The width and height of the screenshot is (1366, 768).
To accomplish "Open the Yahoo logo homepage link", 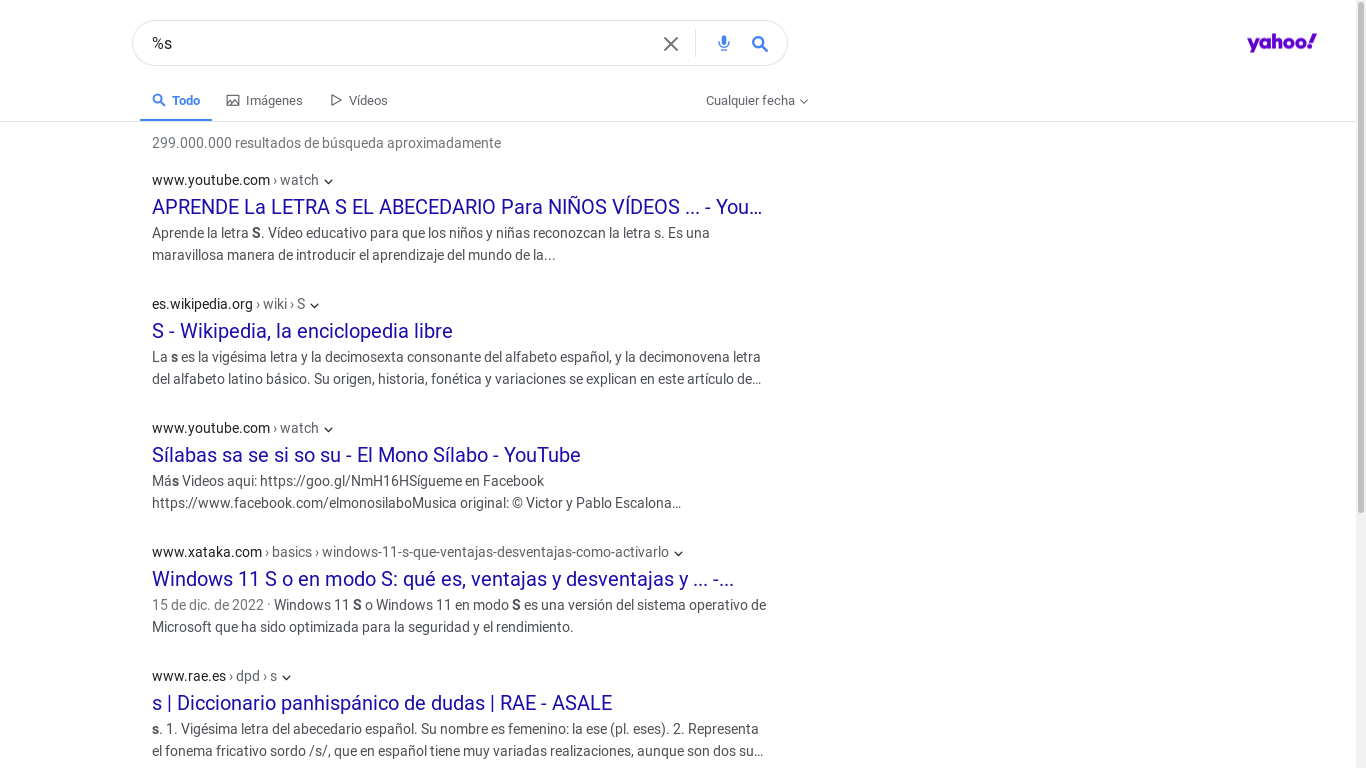I will coord(1281,42).
